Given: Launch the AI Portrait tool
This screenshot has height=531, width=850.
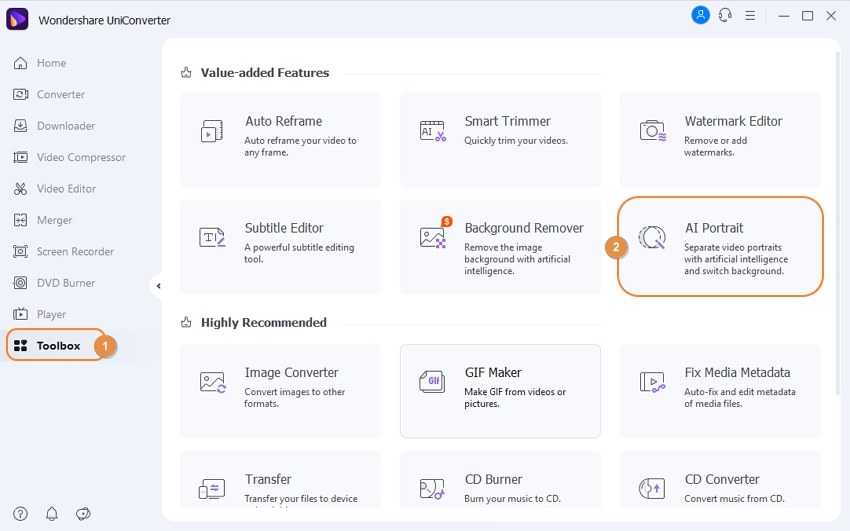Looking at the screenshot, I should [x=720, y=247].
